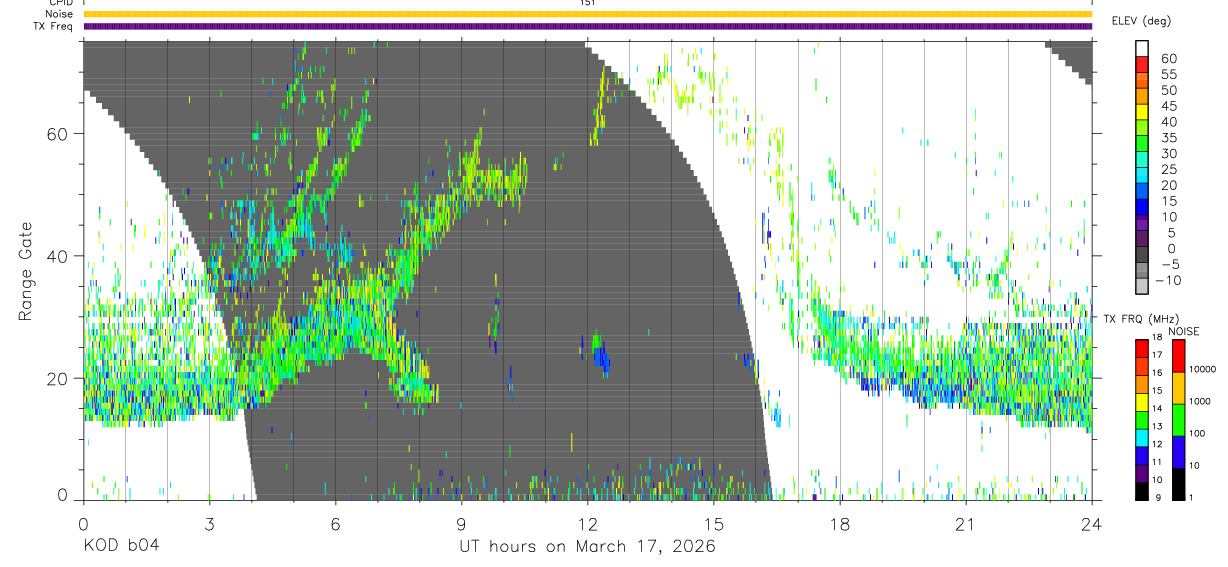Click the 17 label on TX FRQ scale
This screenshot has width=1228, height=567.
(x=1158, y=355)
